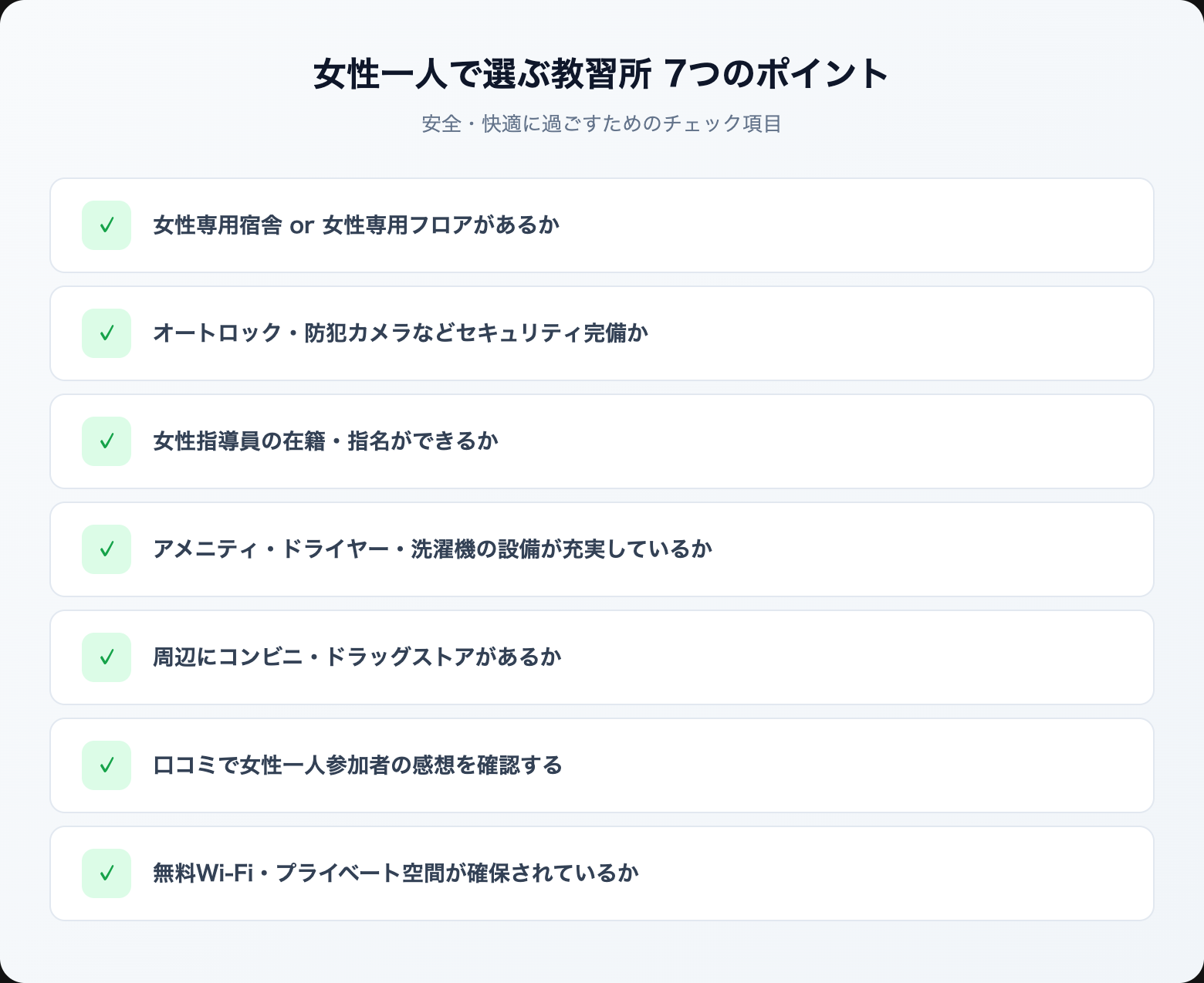Click empty area of the 無料Wi-Fi card
Screen dimensions: 1204x983
tap(888, 873)
